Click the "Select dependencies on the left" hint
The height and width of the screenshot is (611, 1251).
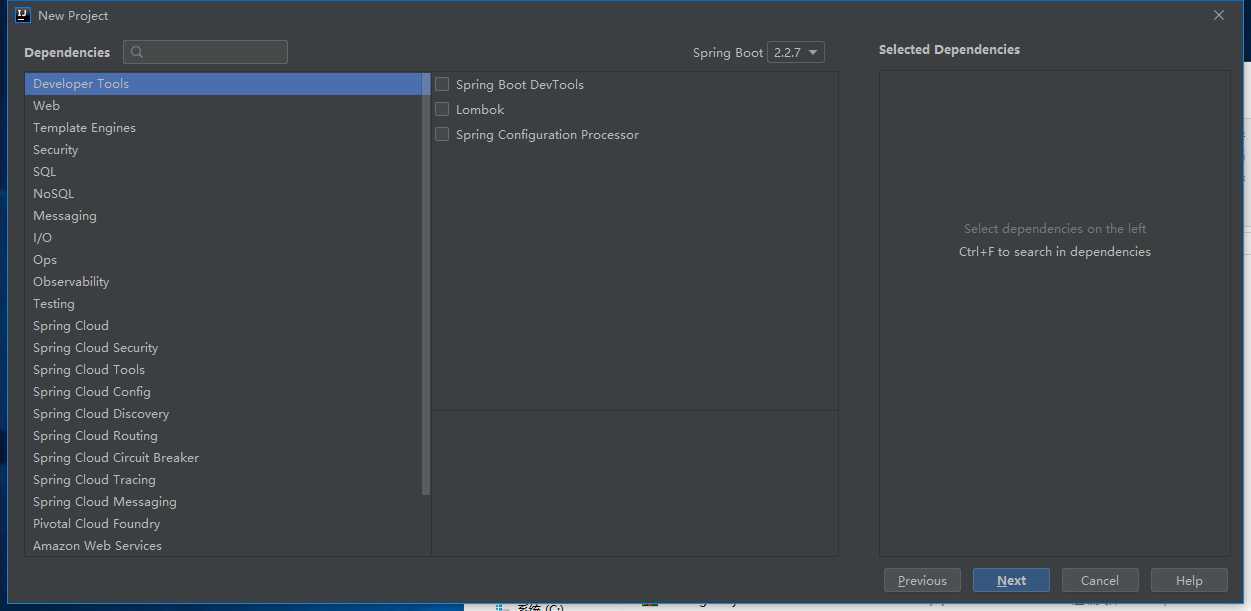(1055, 229)
